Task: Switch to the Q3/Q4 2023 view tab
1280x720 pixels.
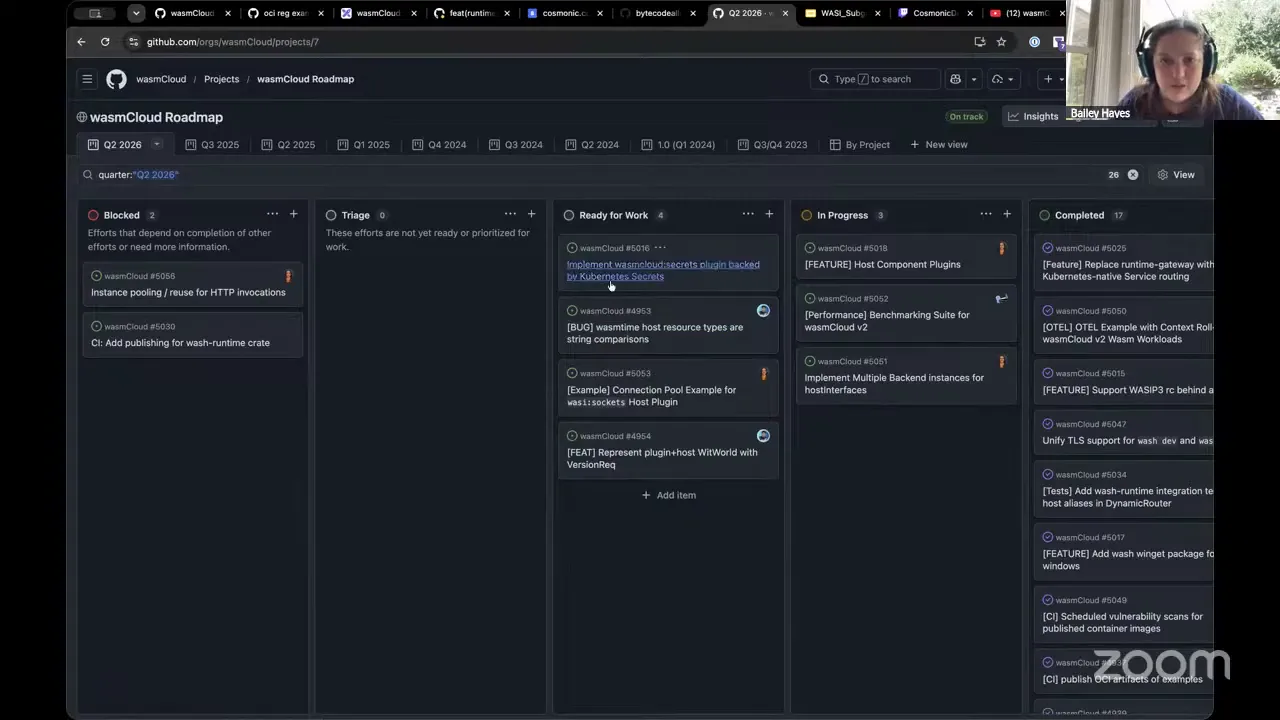Action: (772, 145)
